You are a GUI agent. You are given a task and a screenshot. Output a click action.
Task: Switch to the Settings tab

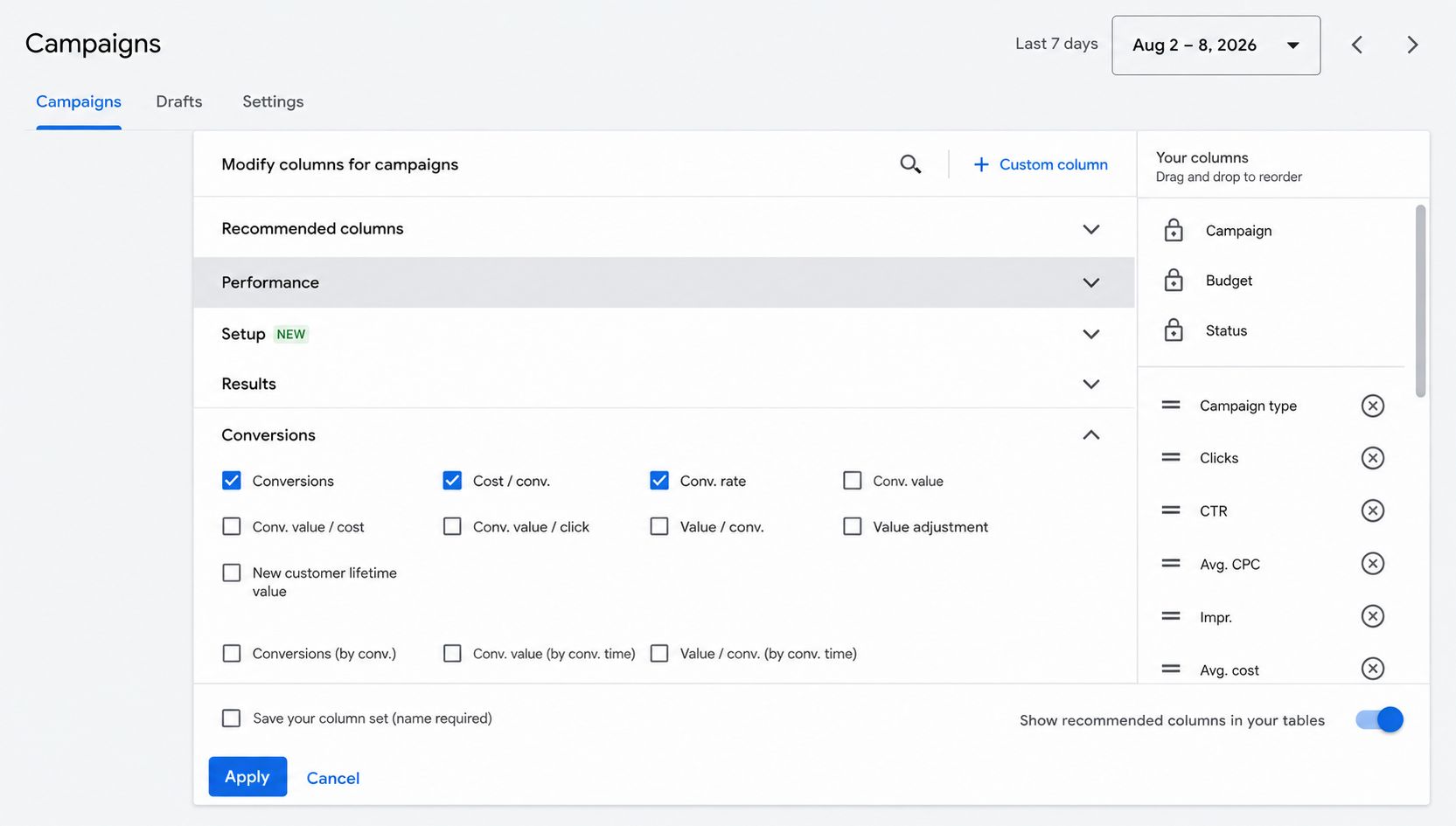coord(273,101)
